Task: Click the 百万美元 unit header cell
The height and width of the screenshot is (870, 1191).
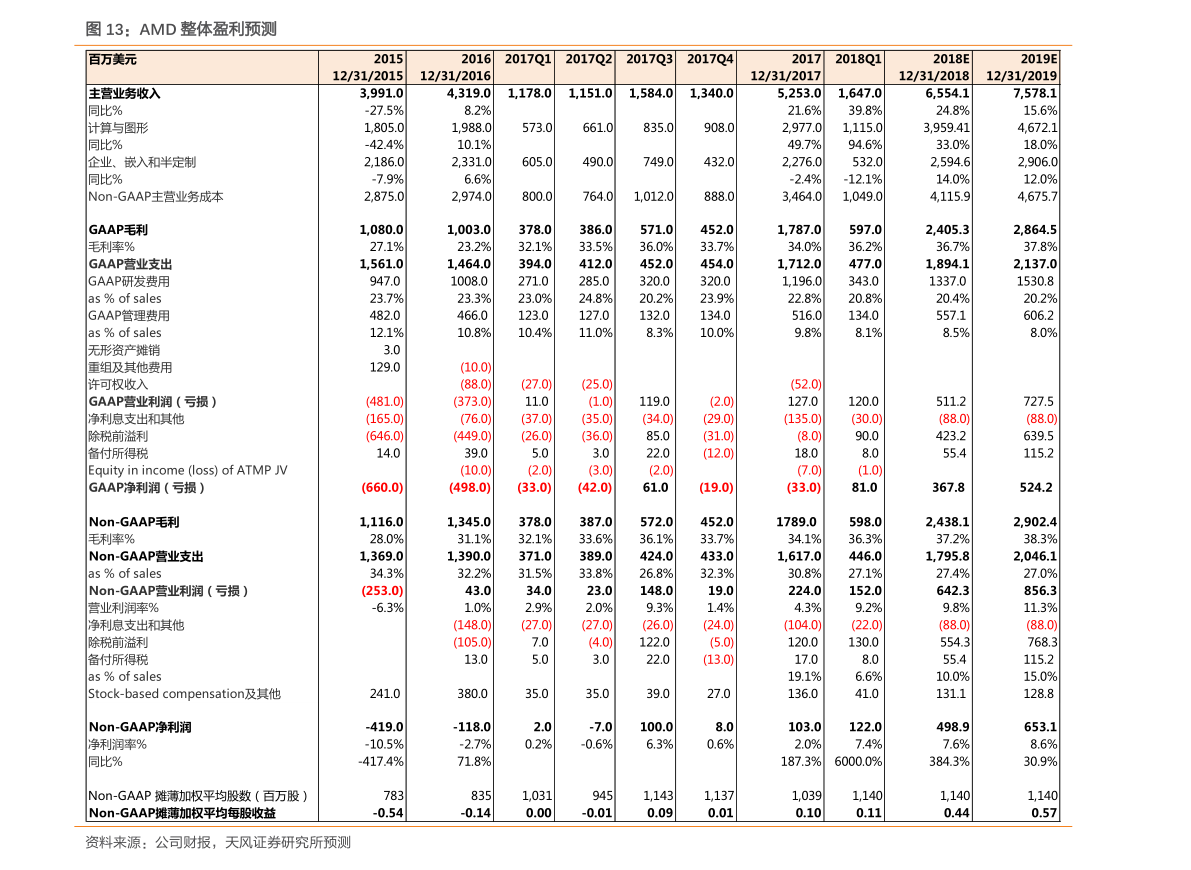Action: coord(112,59)
